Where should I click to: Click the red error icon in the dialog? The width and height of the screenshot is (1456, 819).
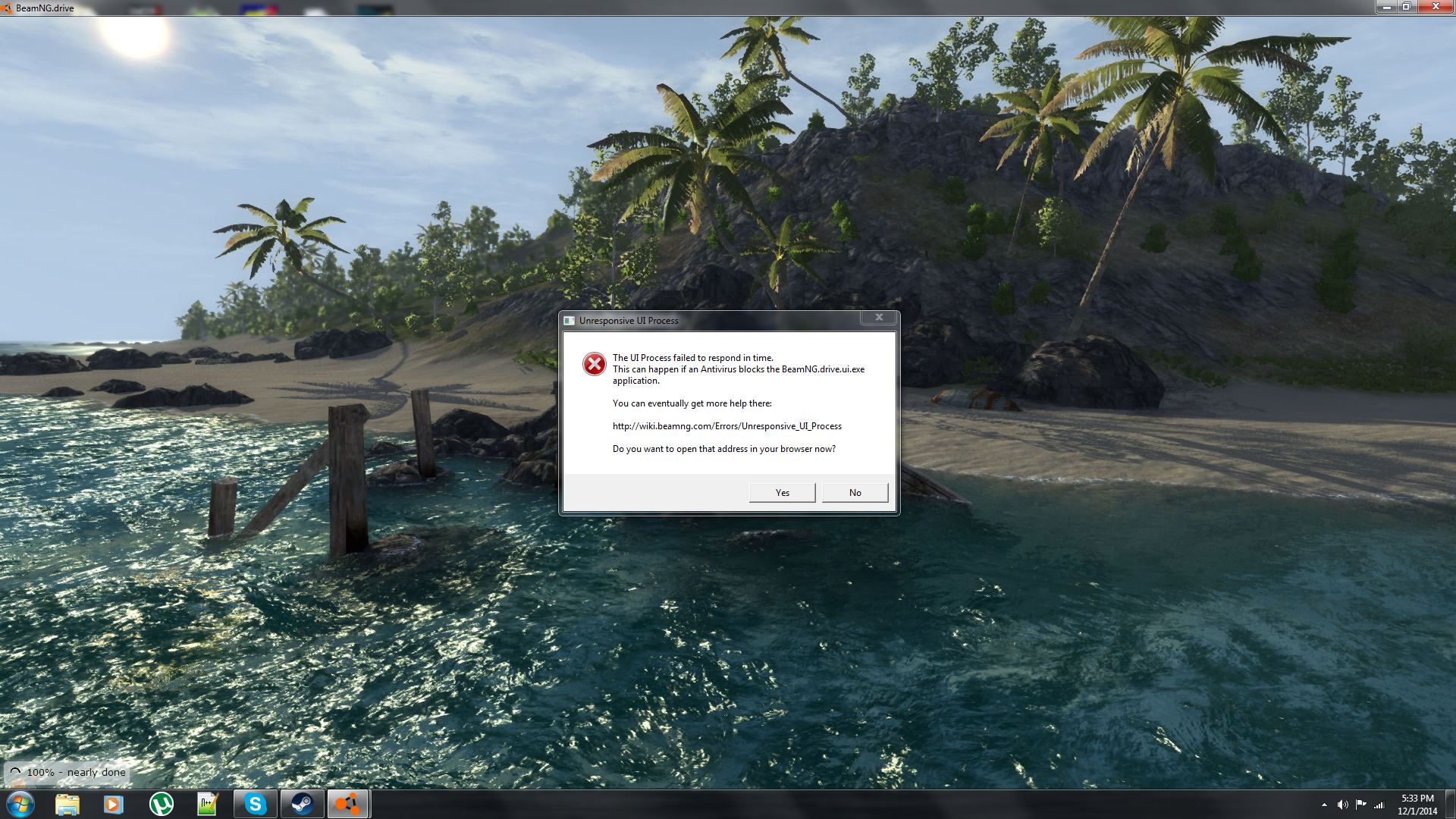(595, 364)
